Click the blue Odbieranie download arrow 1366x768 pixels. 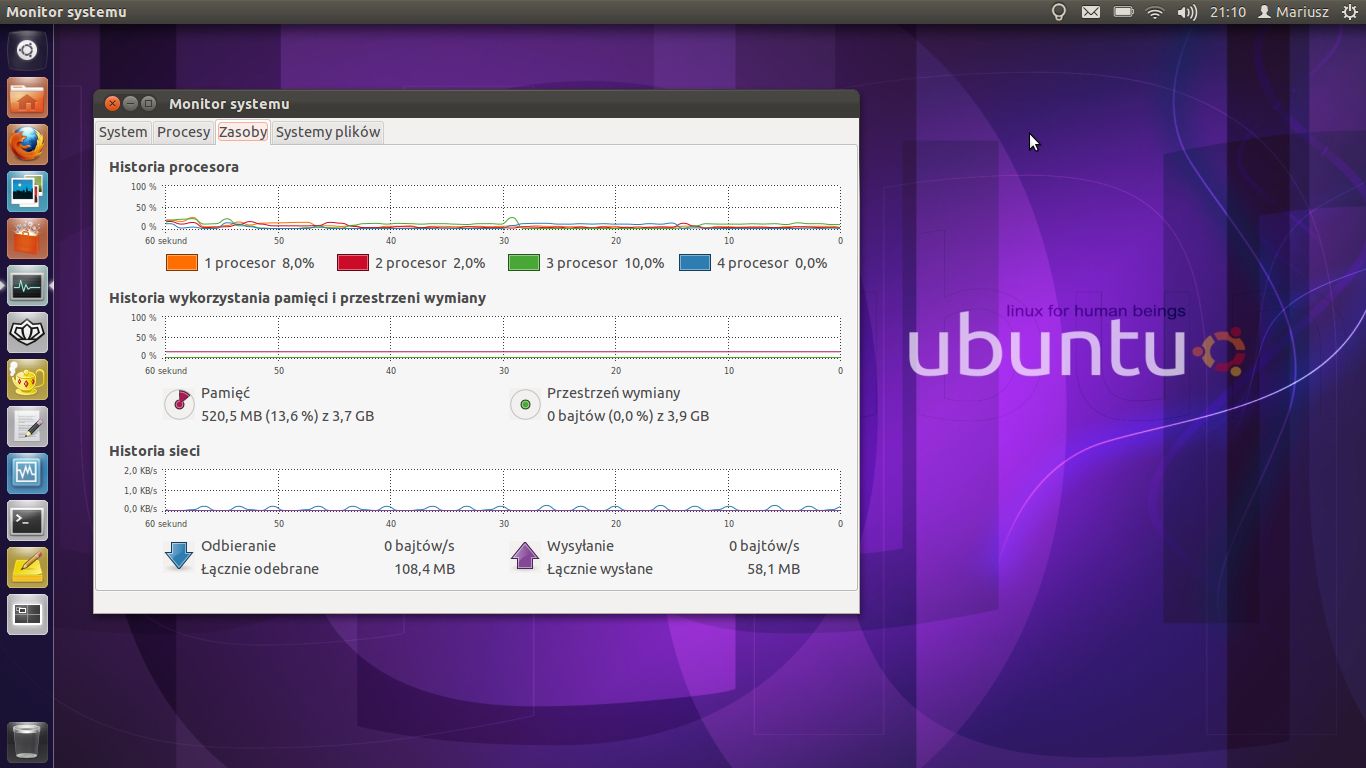(178, 556)
